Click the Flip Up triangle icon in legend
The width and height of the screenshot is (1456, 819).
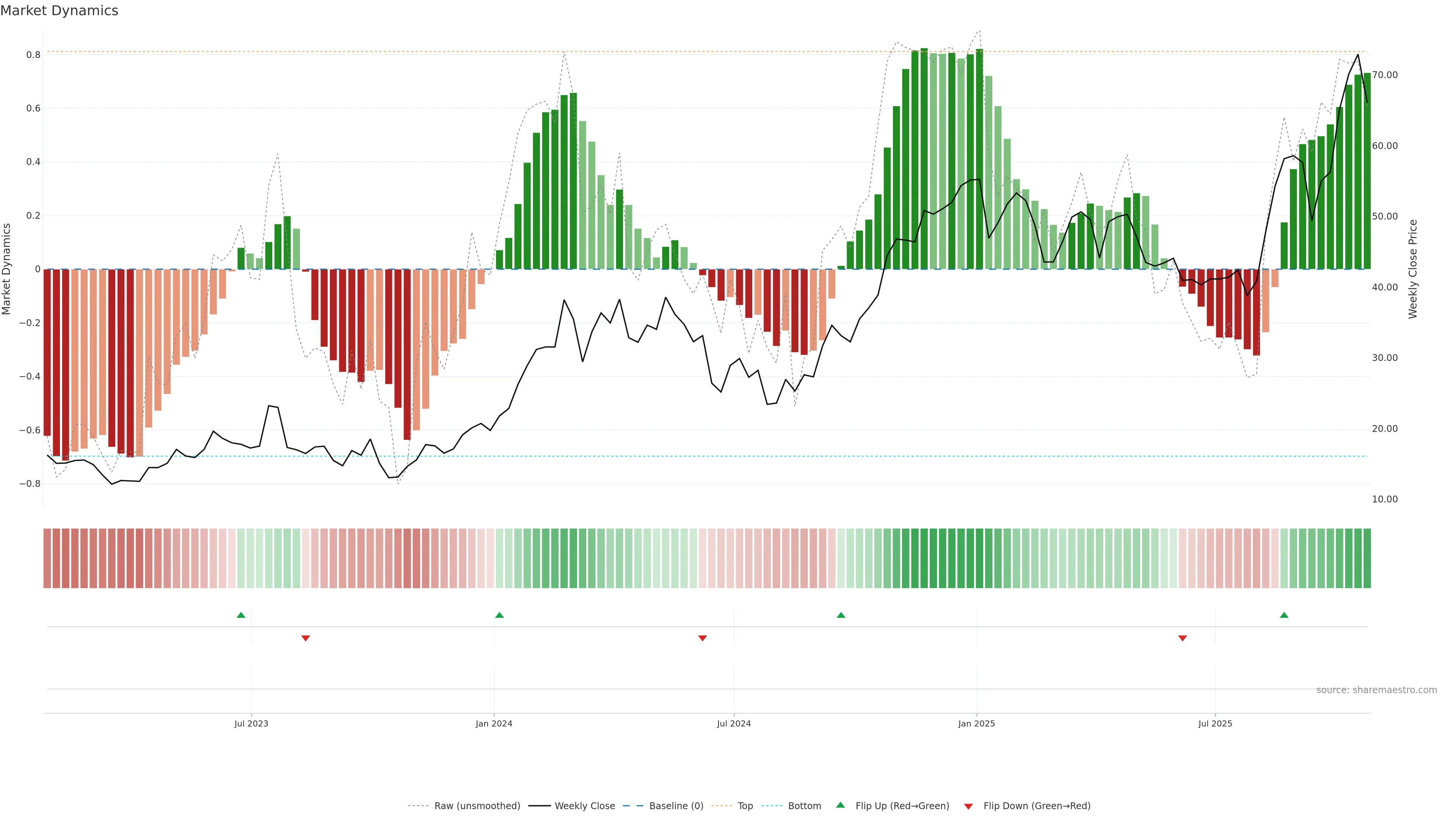click(x=840, y=805)
